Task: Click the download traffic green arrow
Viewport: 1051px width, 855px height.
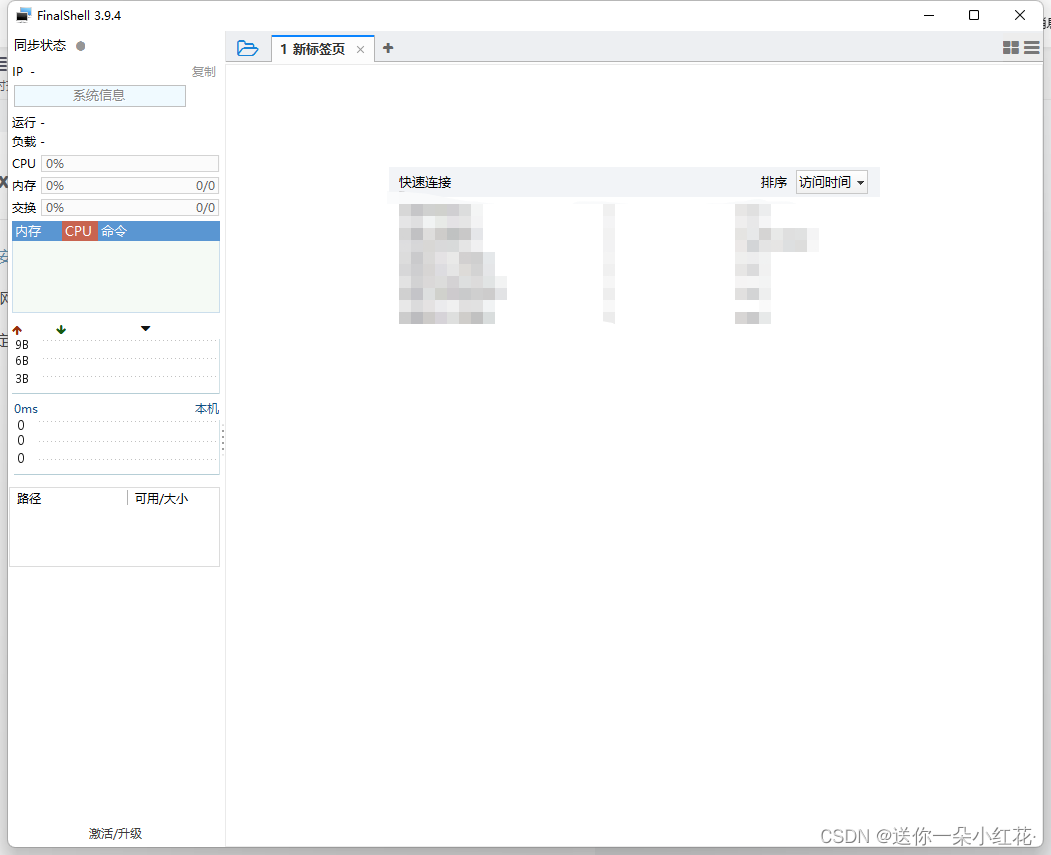Action: click(61, 330)
